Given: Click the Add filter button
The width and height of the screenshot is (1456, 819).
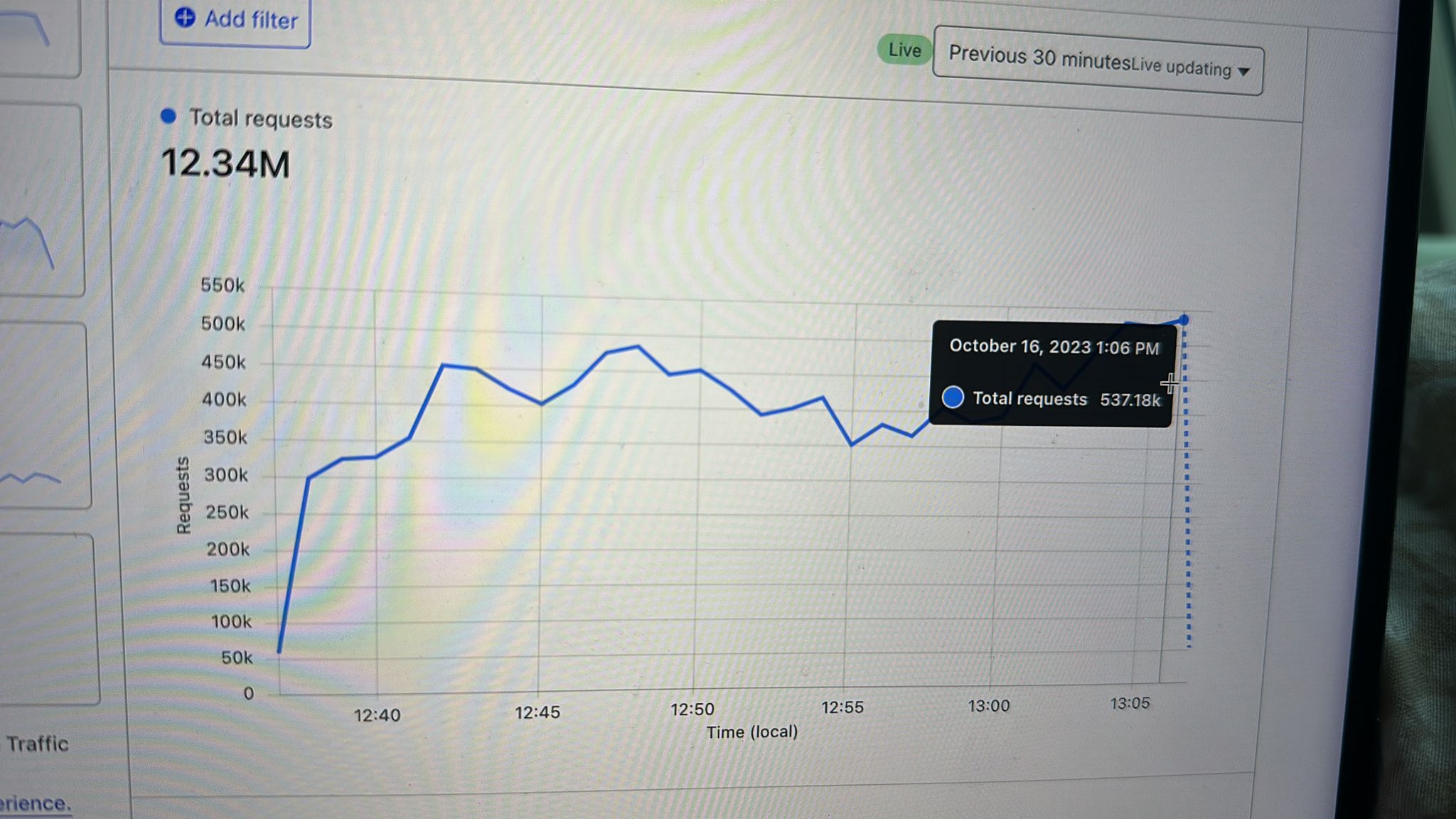Looking at the screenshot, I should pyautogui.click(x=235, y=21).
